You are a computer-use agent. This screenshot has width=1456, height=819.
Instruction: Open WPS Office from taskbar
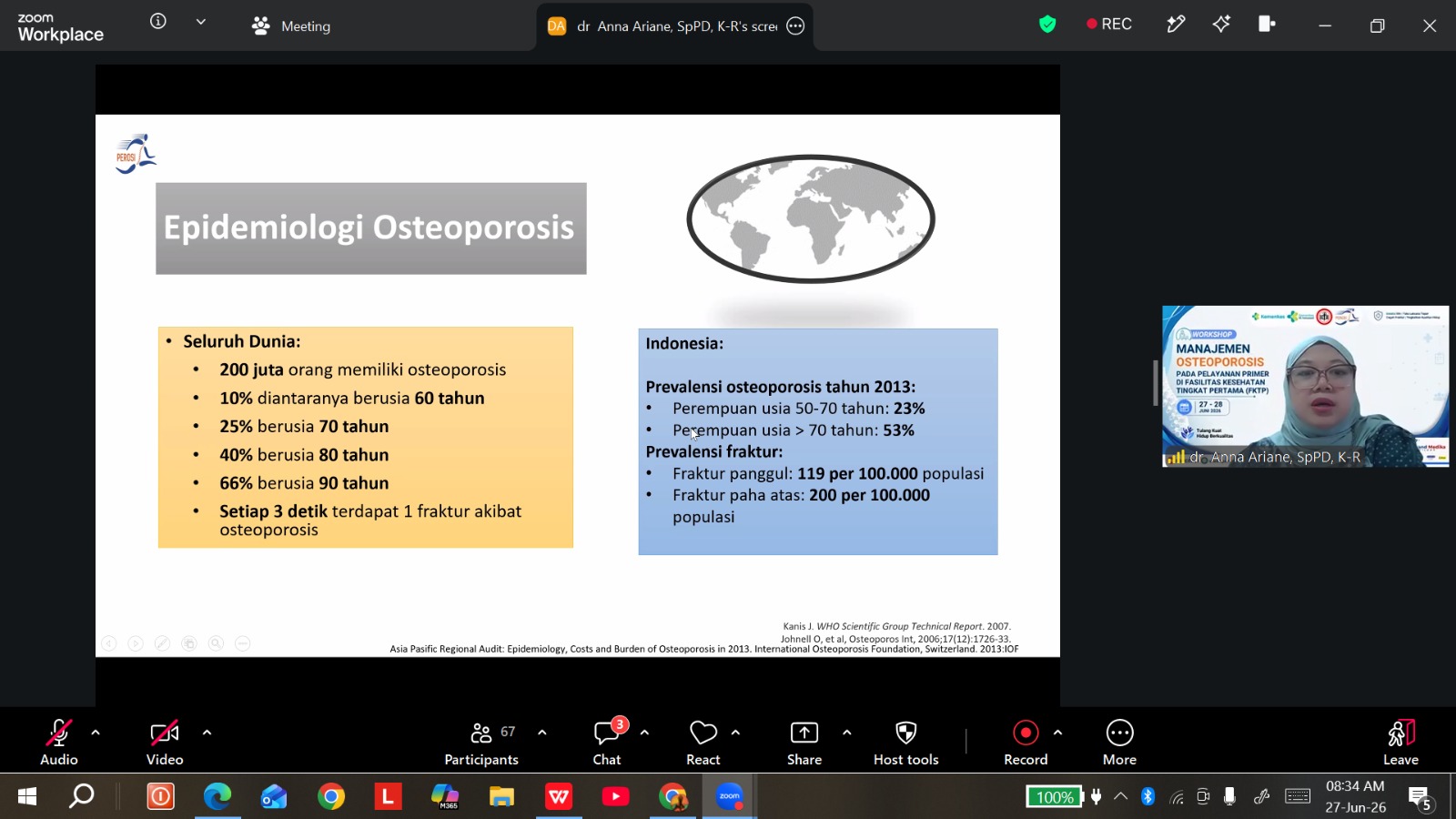pyautogui.click(x=559, y=797)
